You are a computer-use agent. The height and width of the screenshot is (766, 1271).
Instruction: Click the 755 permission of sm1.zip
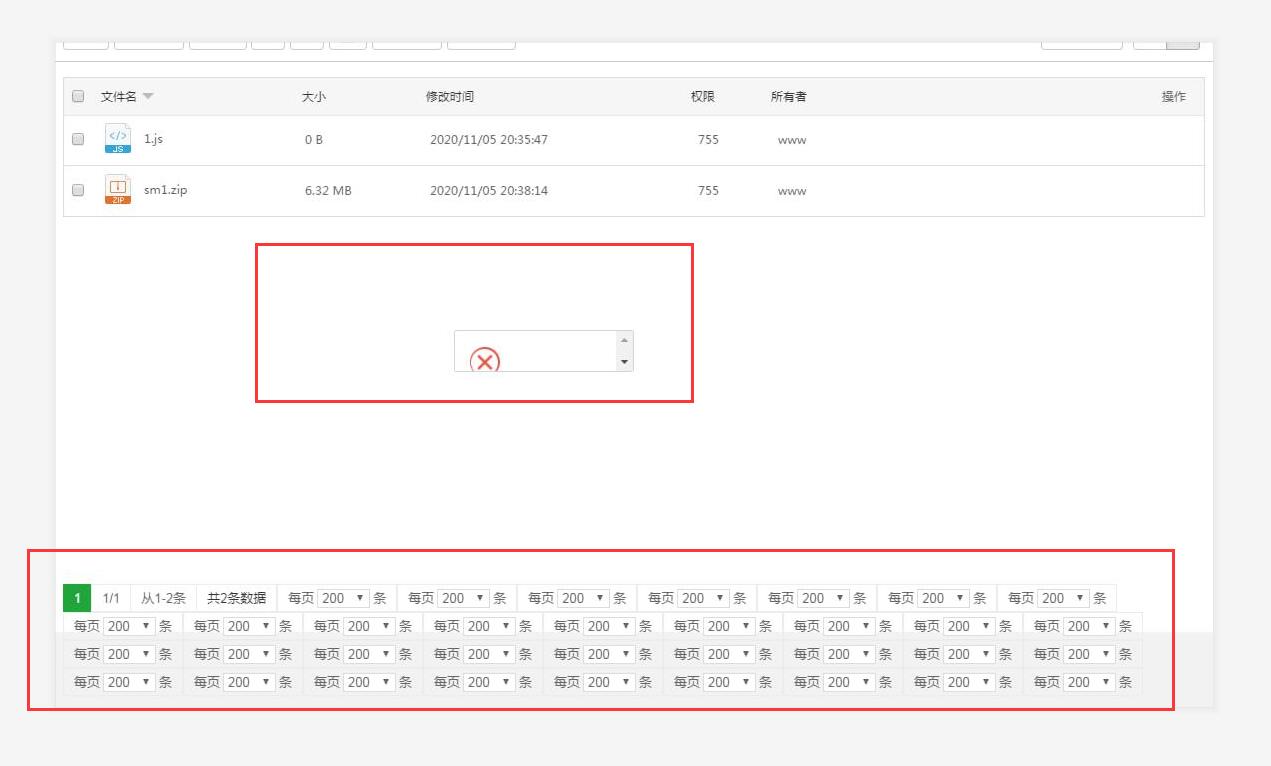(x=708, y=190)
